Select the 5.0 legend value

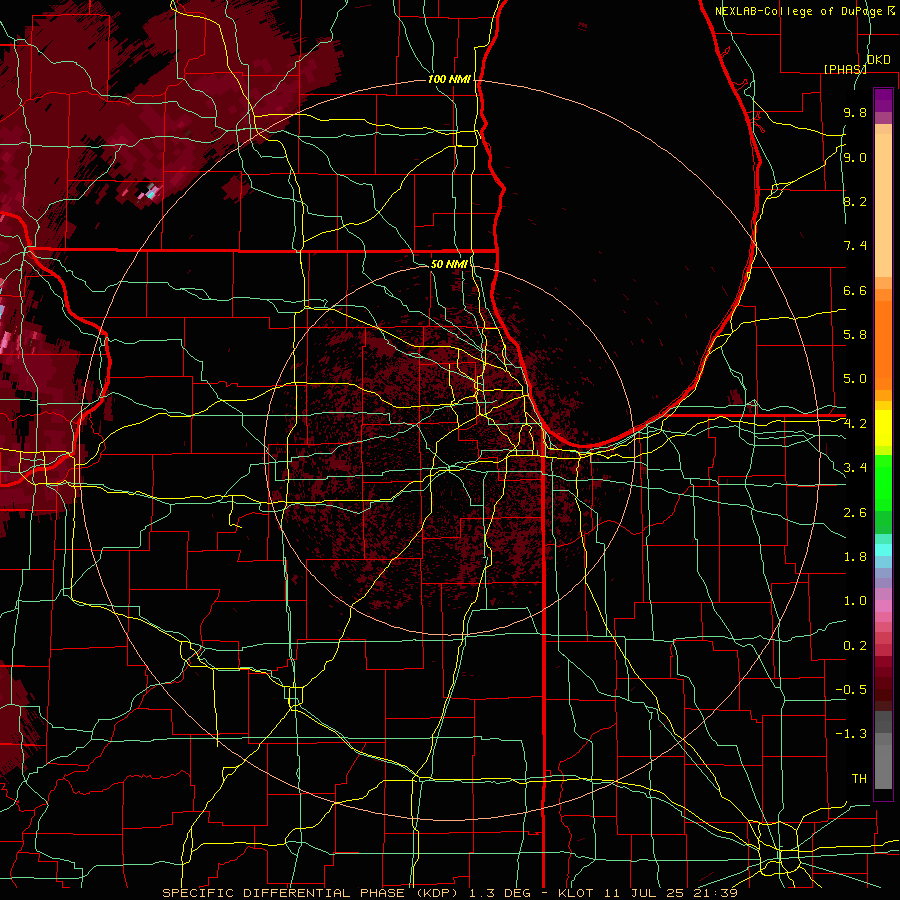[x=855, y=379]
